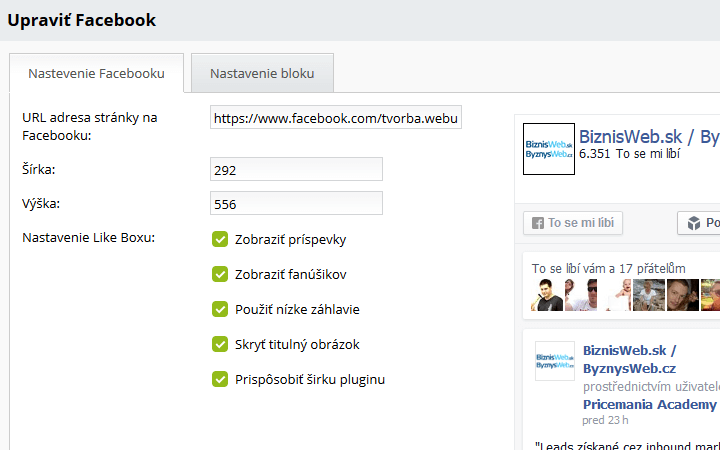Click the box icon on the partially visible button
The width and height of the screenshot is (720, 450).
point(694,223)
